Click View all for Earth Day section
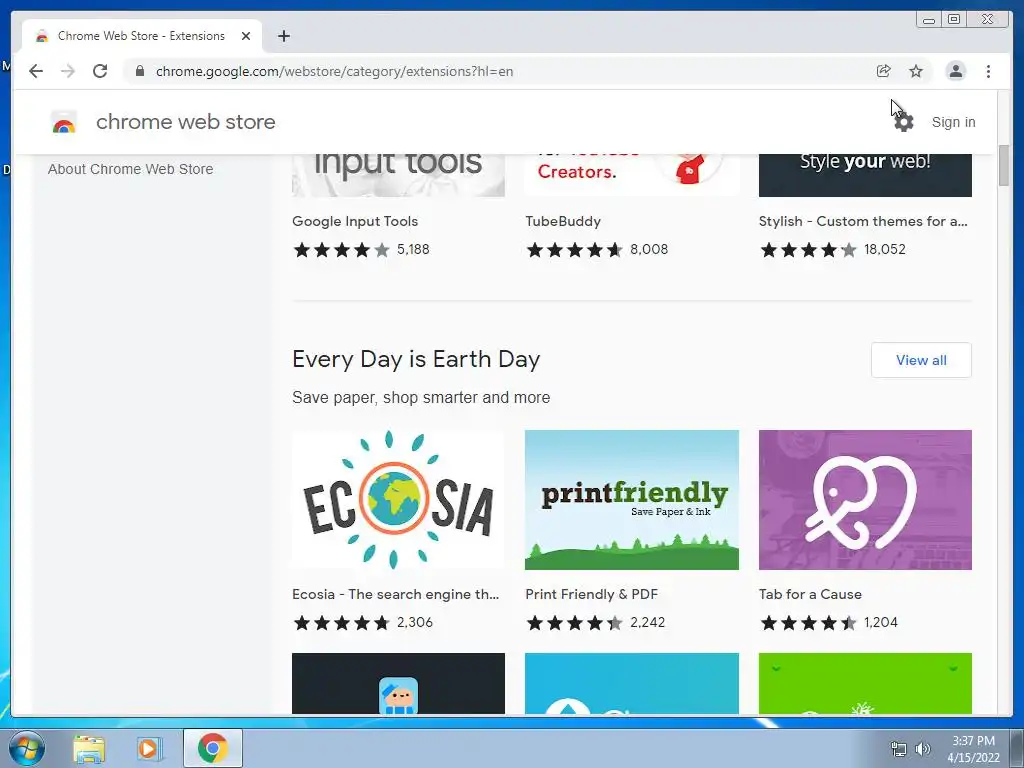This screenshot has width=1024, height=768. 921,360
